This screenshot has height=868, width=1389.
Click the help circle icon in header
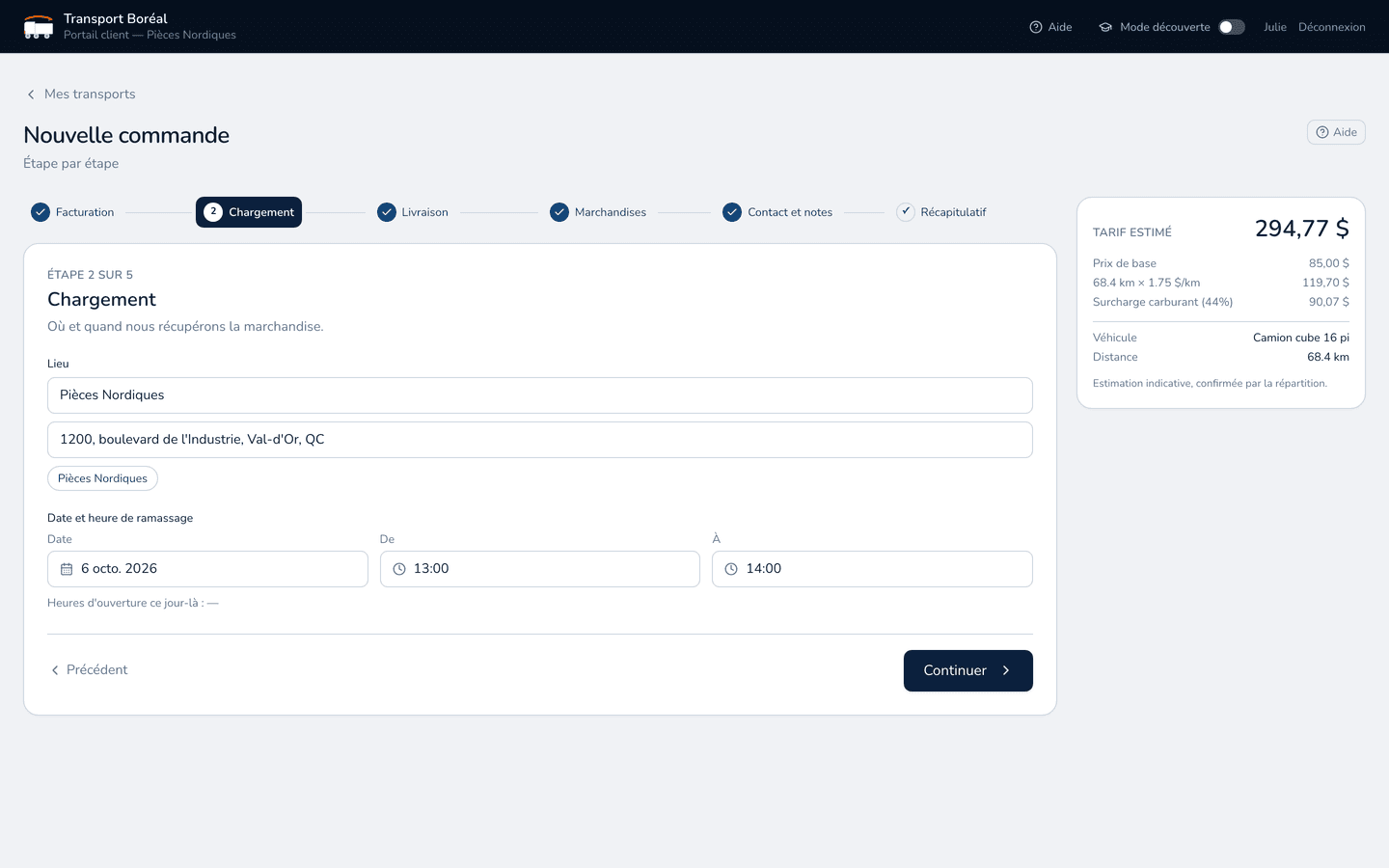point(1036,27)
